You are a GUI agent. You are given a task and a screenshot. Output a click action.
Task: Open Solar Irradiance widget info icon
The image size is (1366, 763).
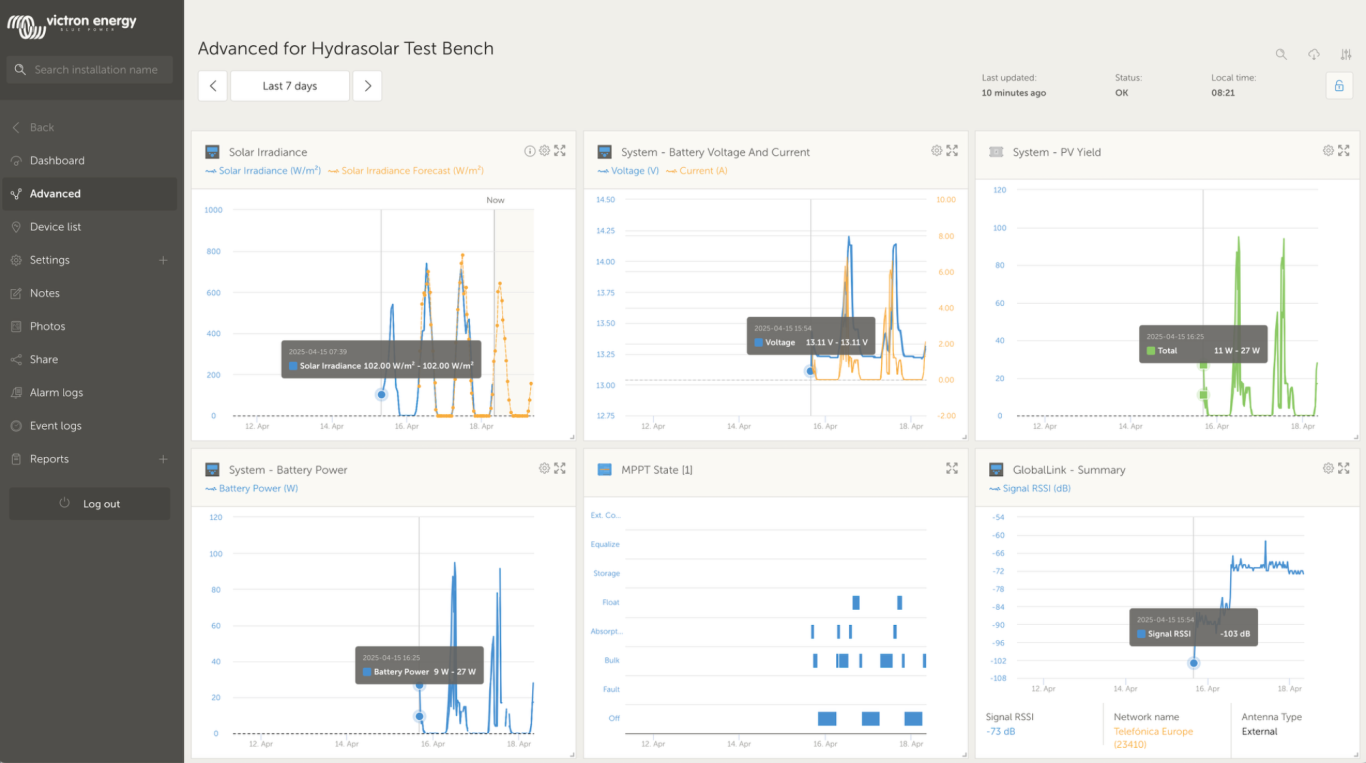[x=530, y=151]
